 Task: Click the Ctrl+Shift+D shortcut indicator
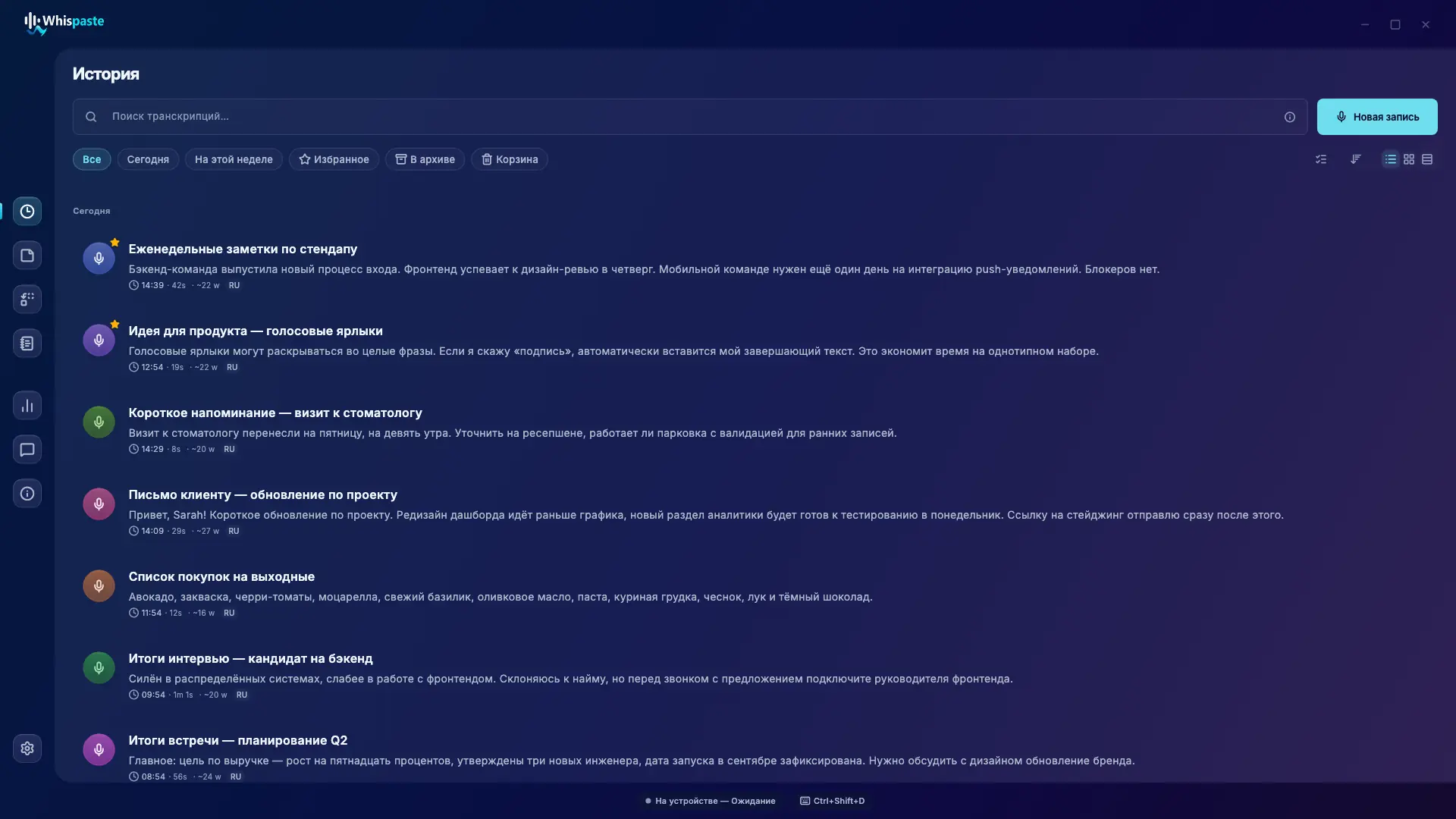pos(833,801)
